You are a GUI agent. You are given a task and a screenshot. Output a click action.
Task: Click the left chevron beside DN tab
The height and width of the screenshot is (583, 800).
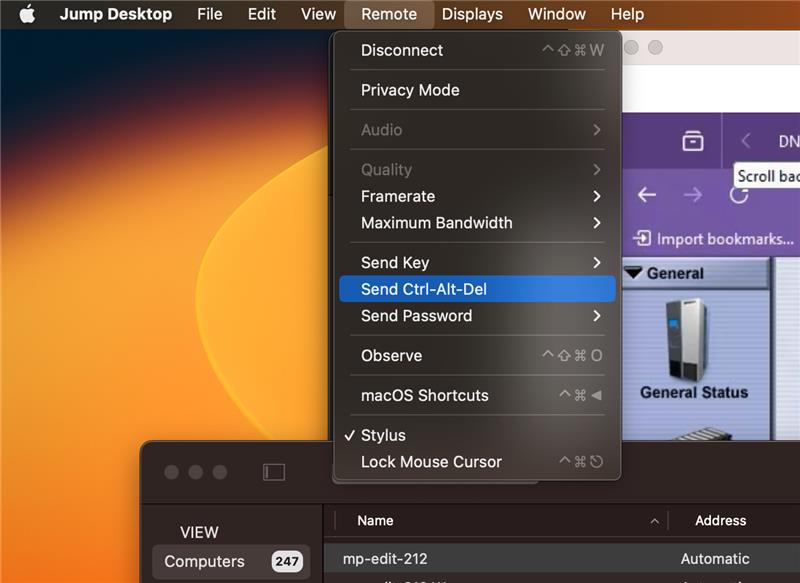(746, 142)
